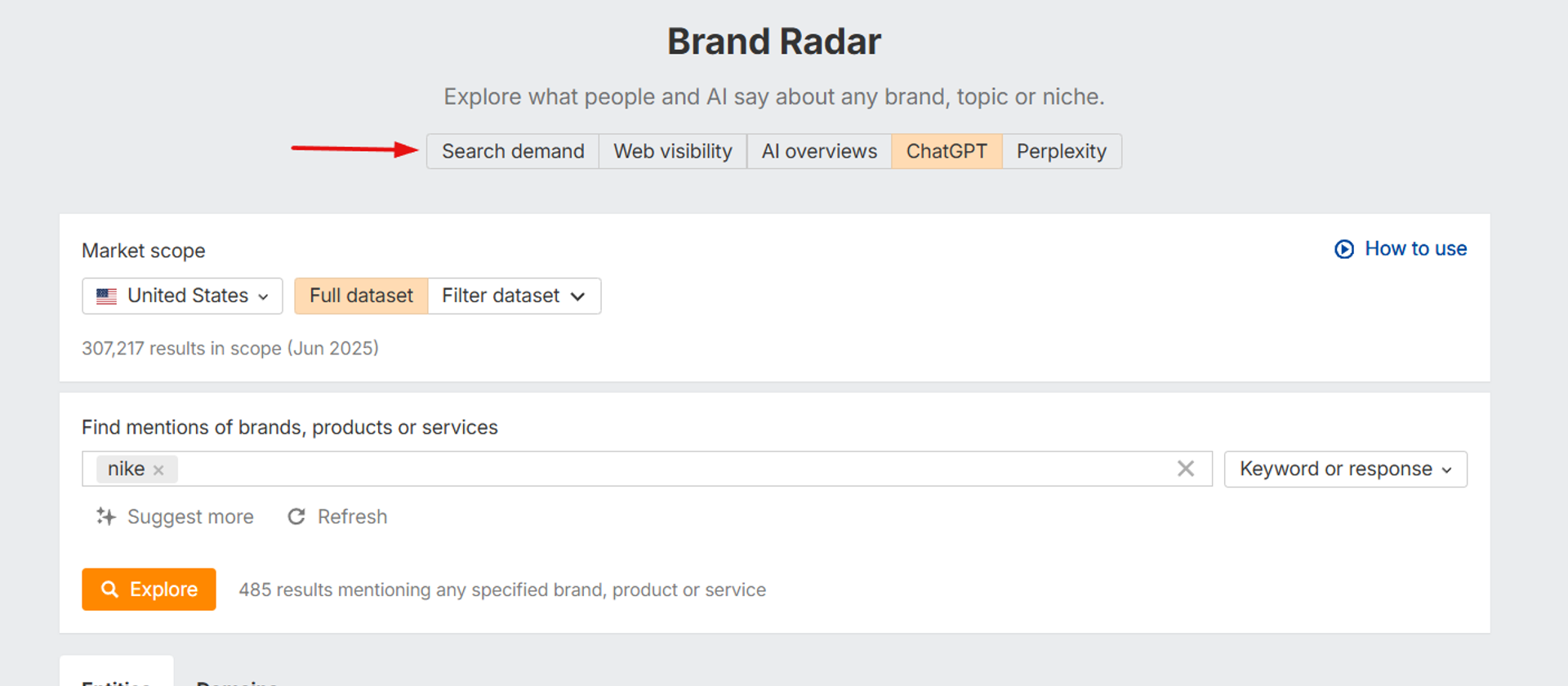Select the AI overviews tab
Viewport: 1568px width, 686px height.
(x=819, y=151)
